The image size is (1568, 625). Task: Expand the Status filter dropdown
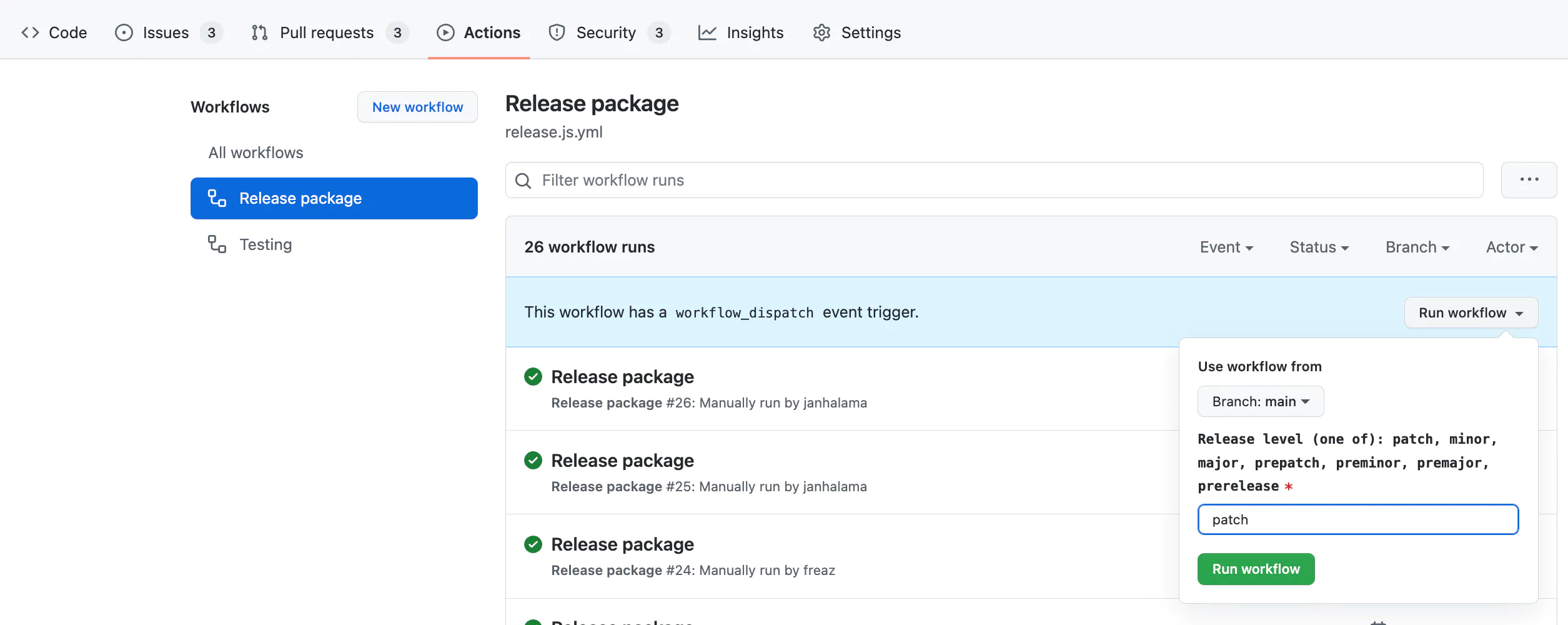point(1319,247)
